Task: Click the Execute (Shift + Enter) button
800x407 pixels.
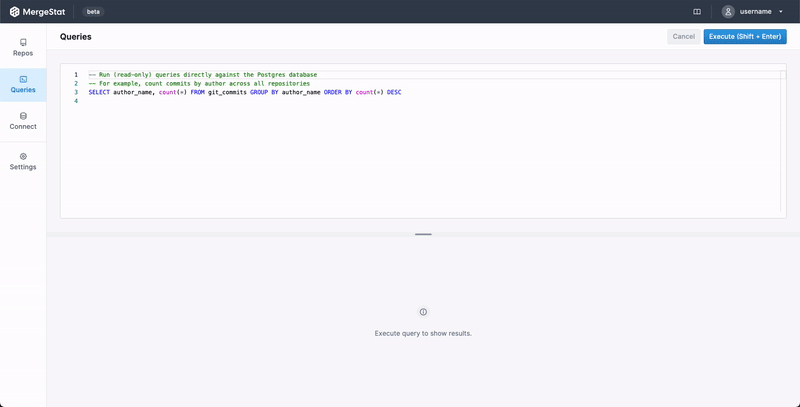Action: click(745, 36)
